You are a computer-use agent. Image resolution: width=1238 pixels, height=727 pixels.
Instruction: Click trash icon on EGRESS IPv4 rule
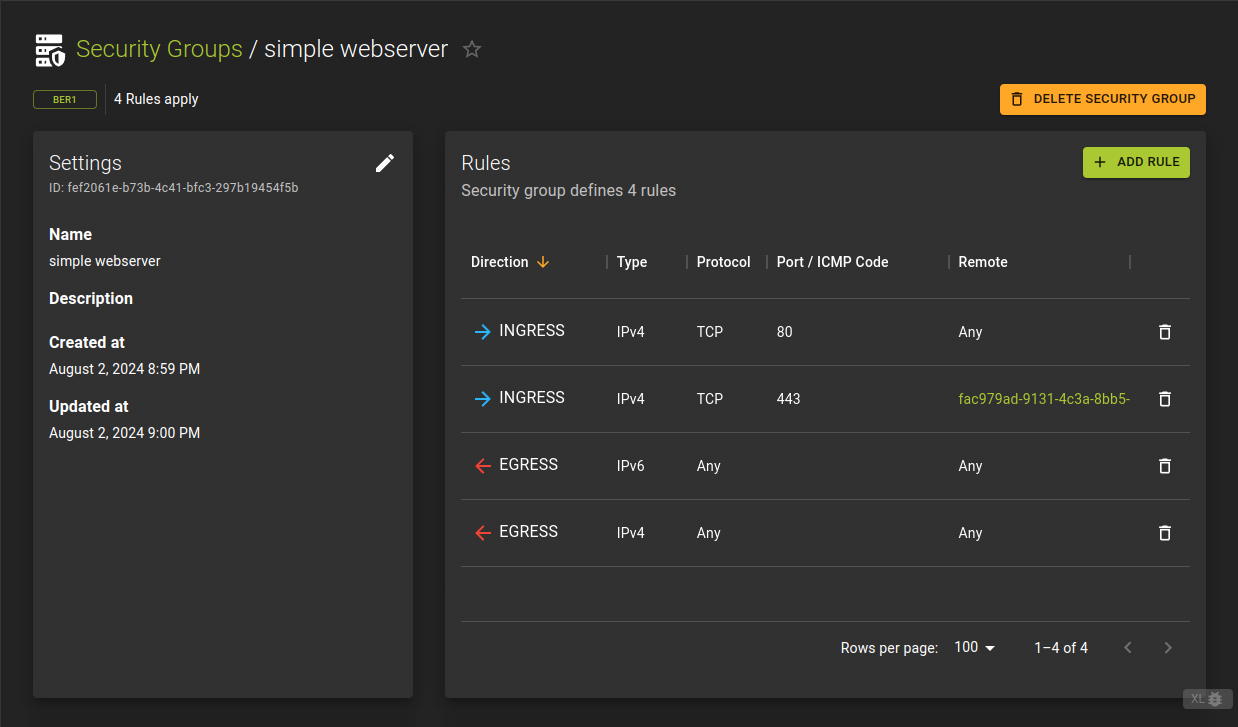coord(1164,533)
